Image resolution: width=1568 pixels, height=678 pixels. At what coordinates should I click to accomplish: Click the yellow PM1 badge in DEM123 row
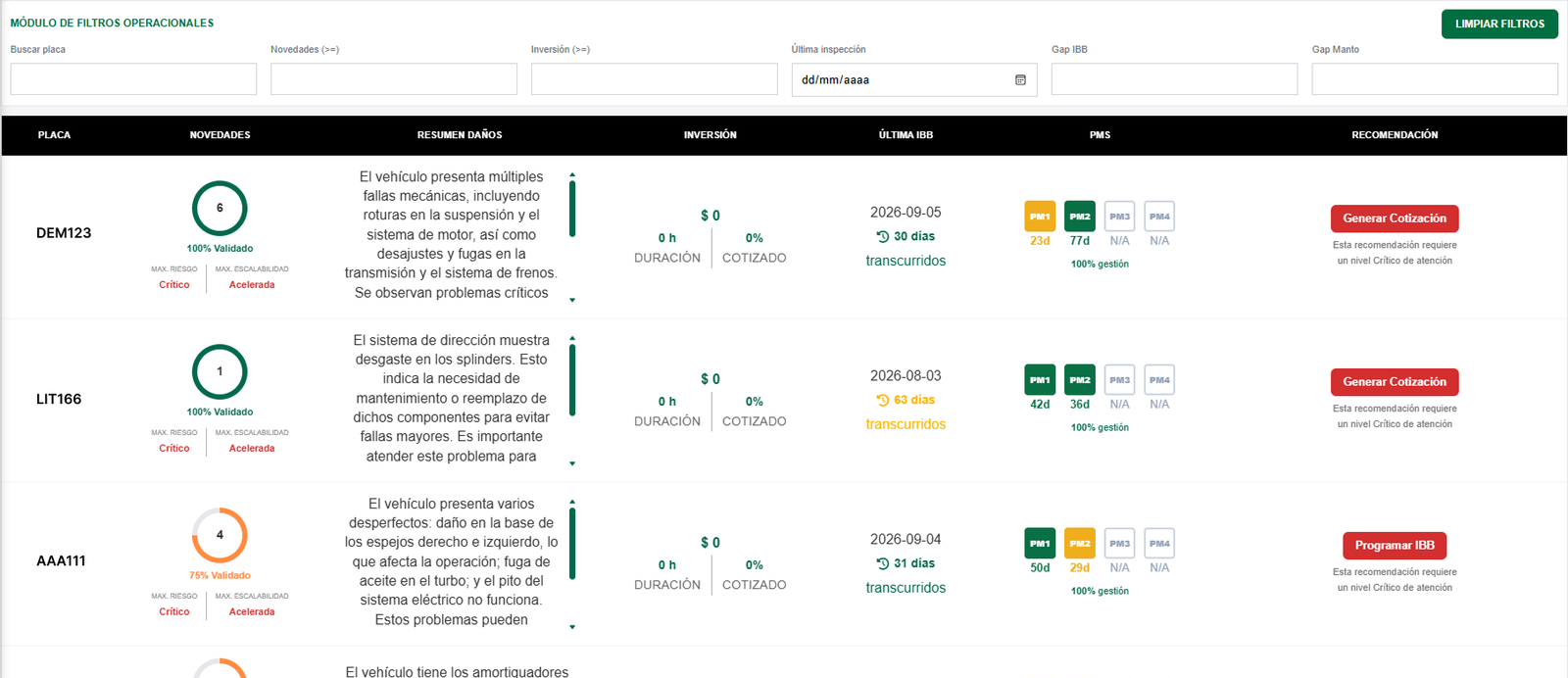(x=1040, y=217)
